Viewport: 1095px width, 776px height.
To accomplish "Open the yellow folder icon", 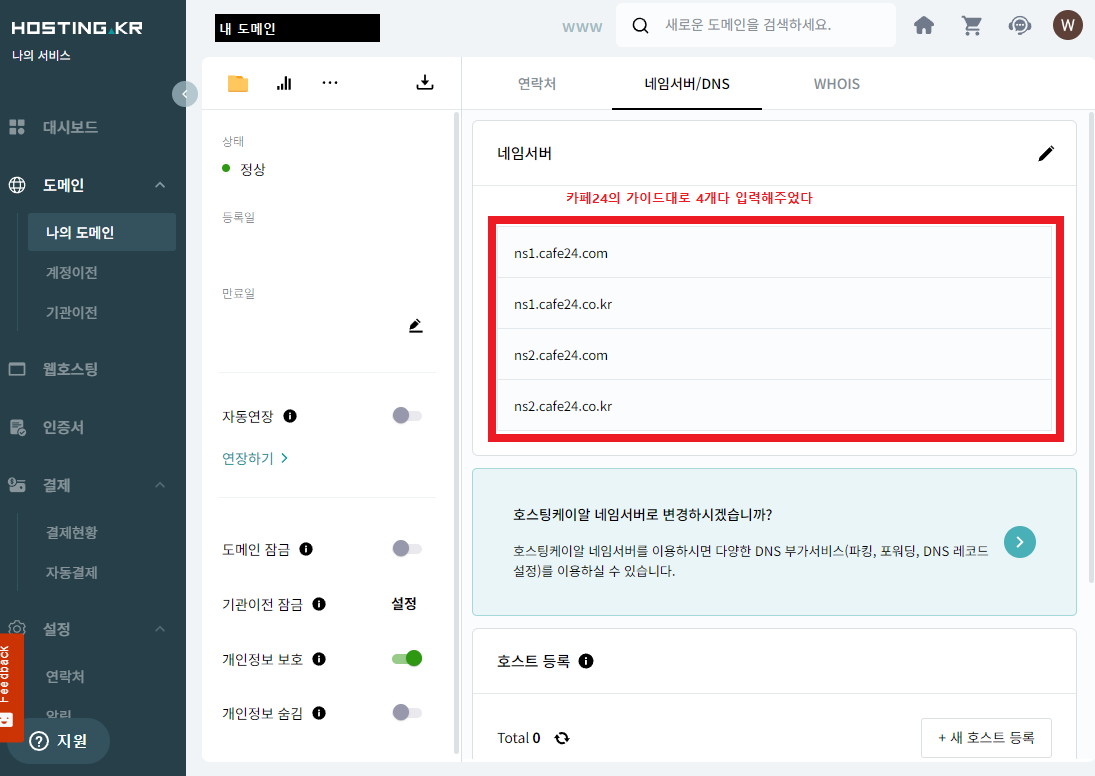I will (x=237, y=83).
